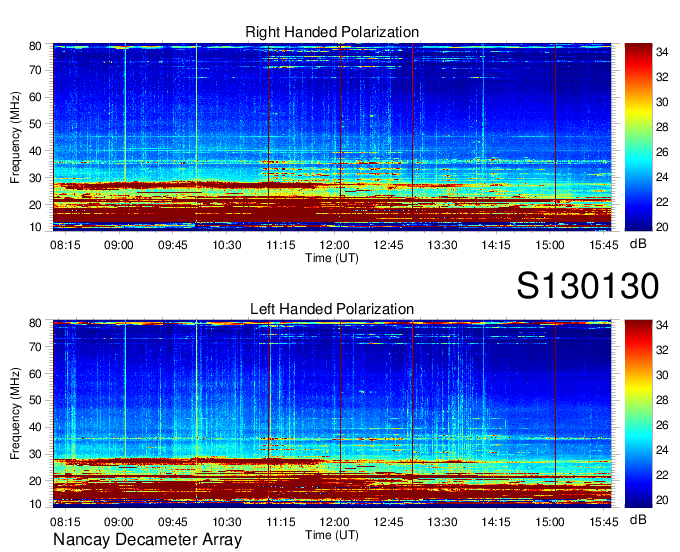
Task: Click the "34" value on the Right Handed color bar
Action: (662, 52)
